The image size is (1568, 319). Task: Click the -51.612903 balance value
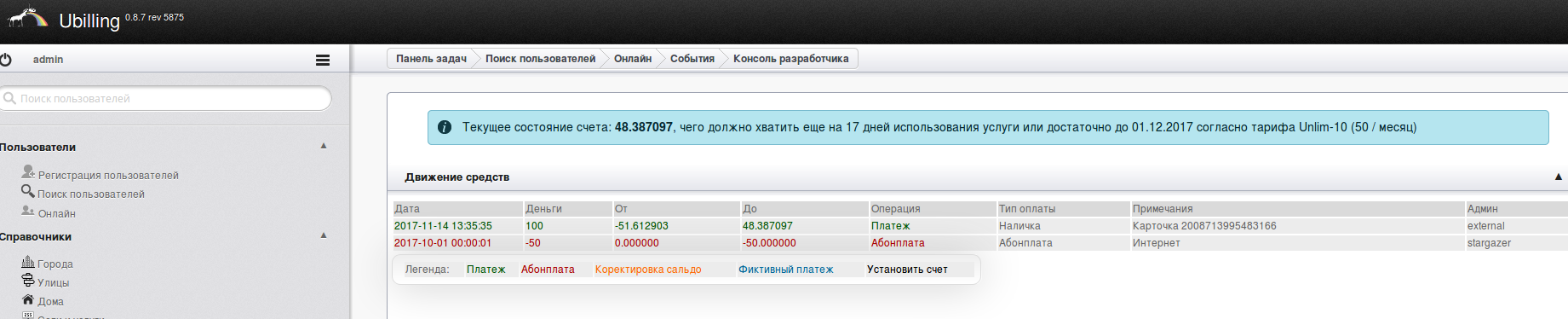point(641,226)
